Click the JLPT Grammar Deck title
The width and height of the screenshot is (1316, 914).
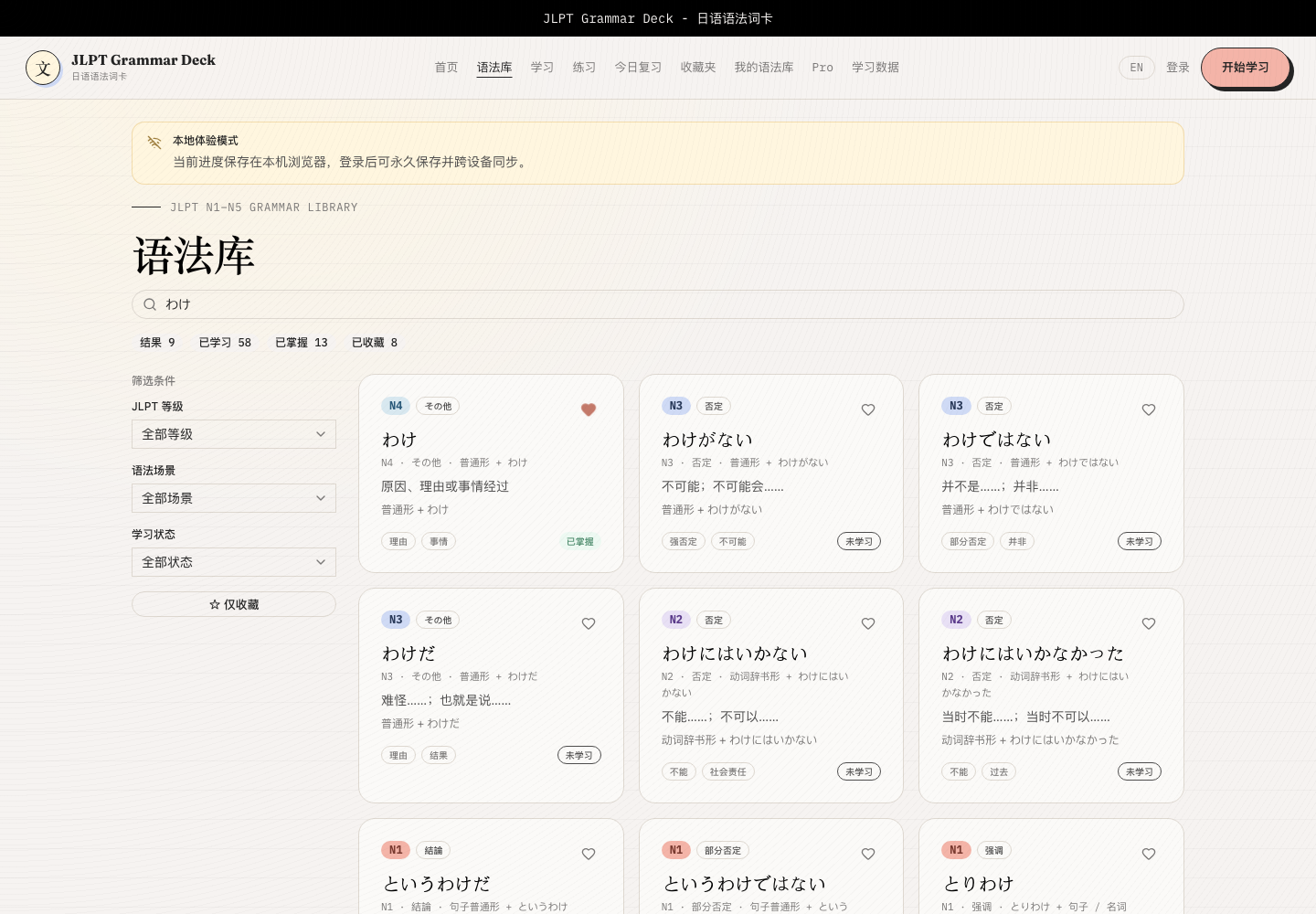[143, 60]
